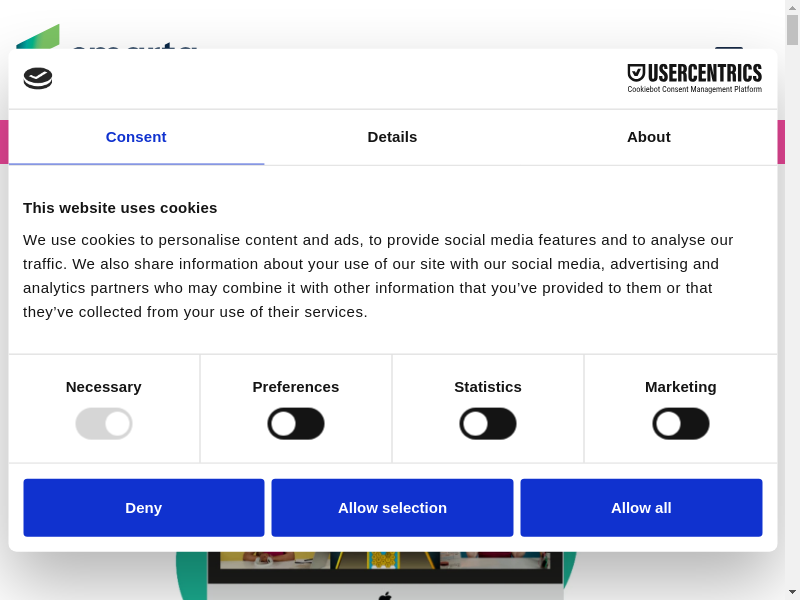Select the Consent tab
This screenshot has height=600, width=800.
point(136,137)
